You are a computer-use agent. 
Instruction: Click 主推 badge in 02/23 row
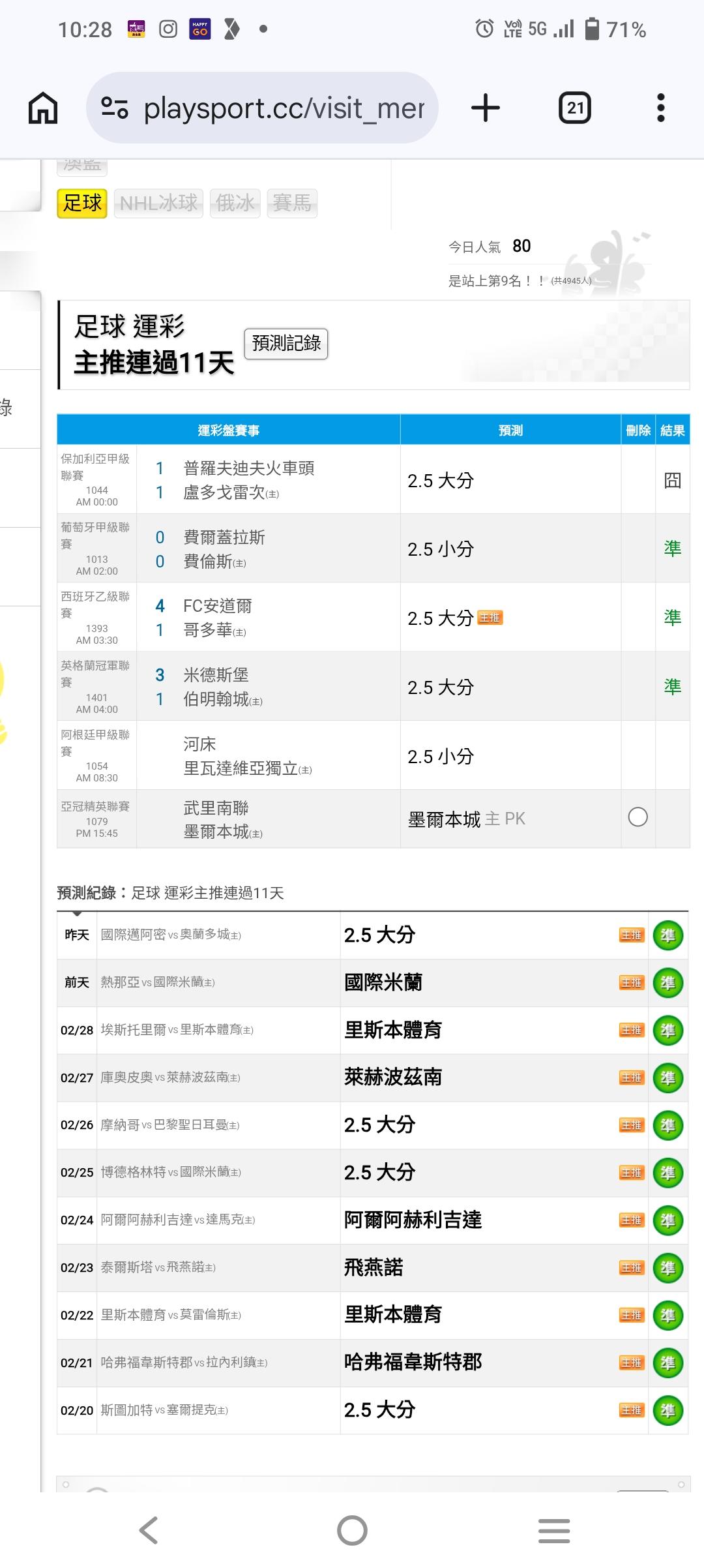(x=631, y=1268)
